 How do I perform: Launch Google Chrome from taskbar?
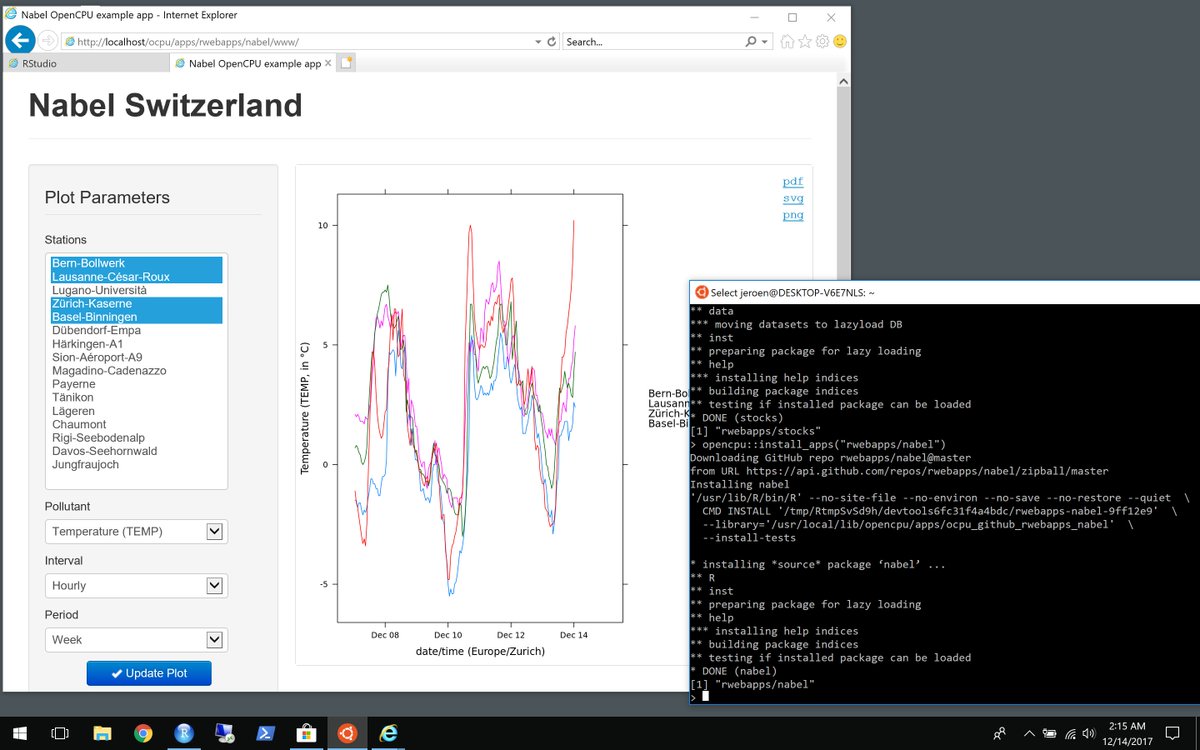[143, 733]
